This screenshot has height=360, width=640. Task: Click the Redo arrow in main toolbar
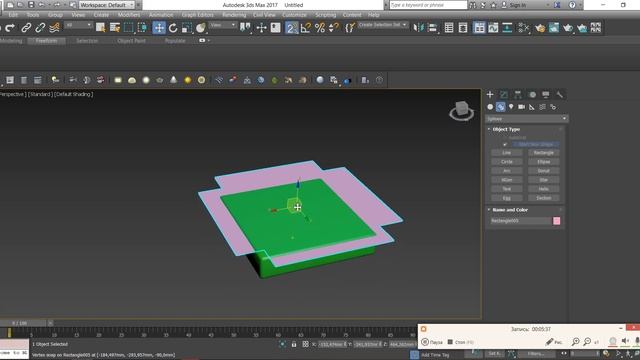coord(10,28)
